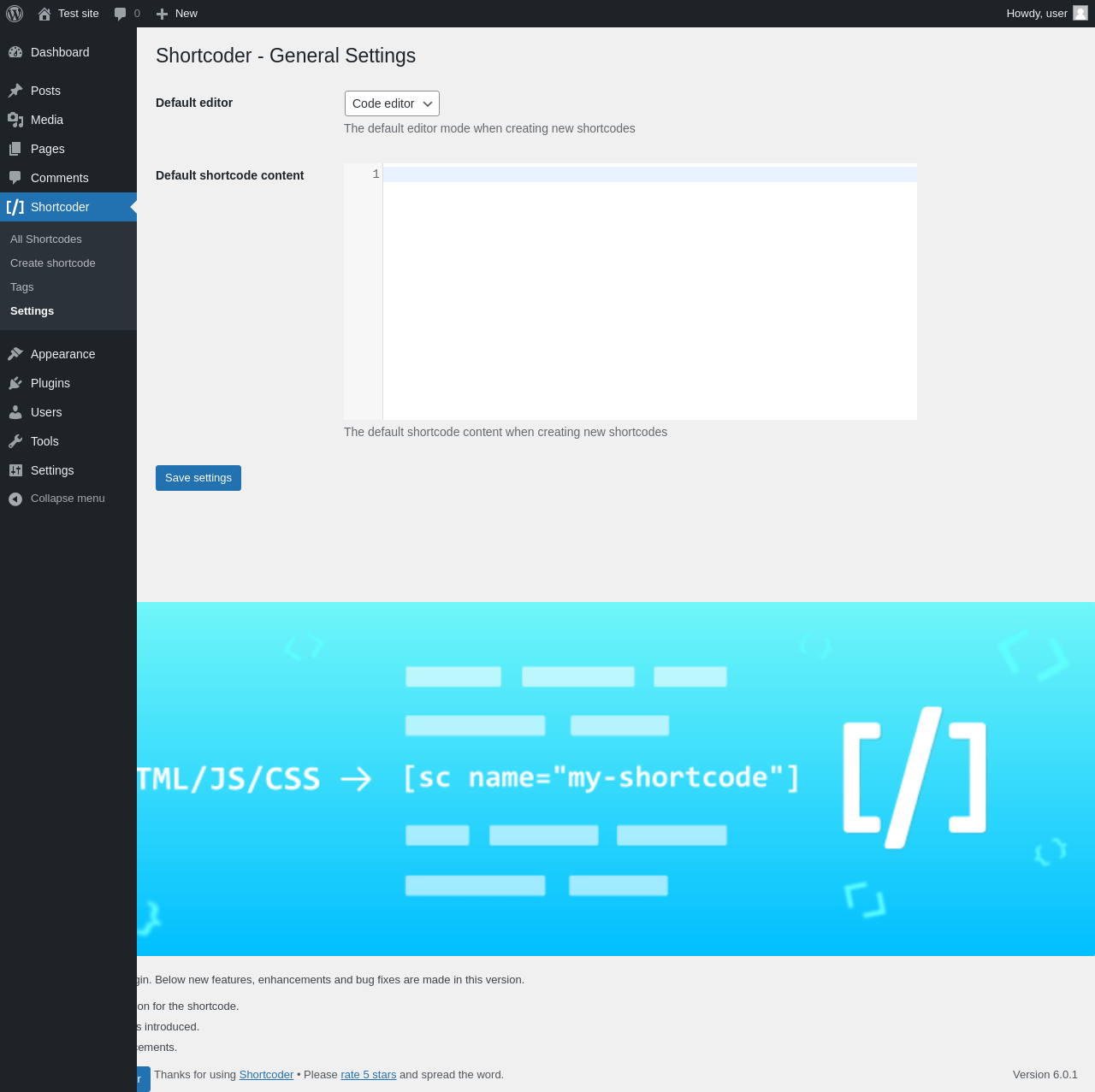Click line number 1 in the editor gutter

pos(376,174)
